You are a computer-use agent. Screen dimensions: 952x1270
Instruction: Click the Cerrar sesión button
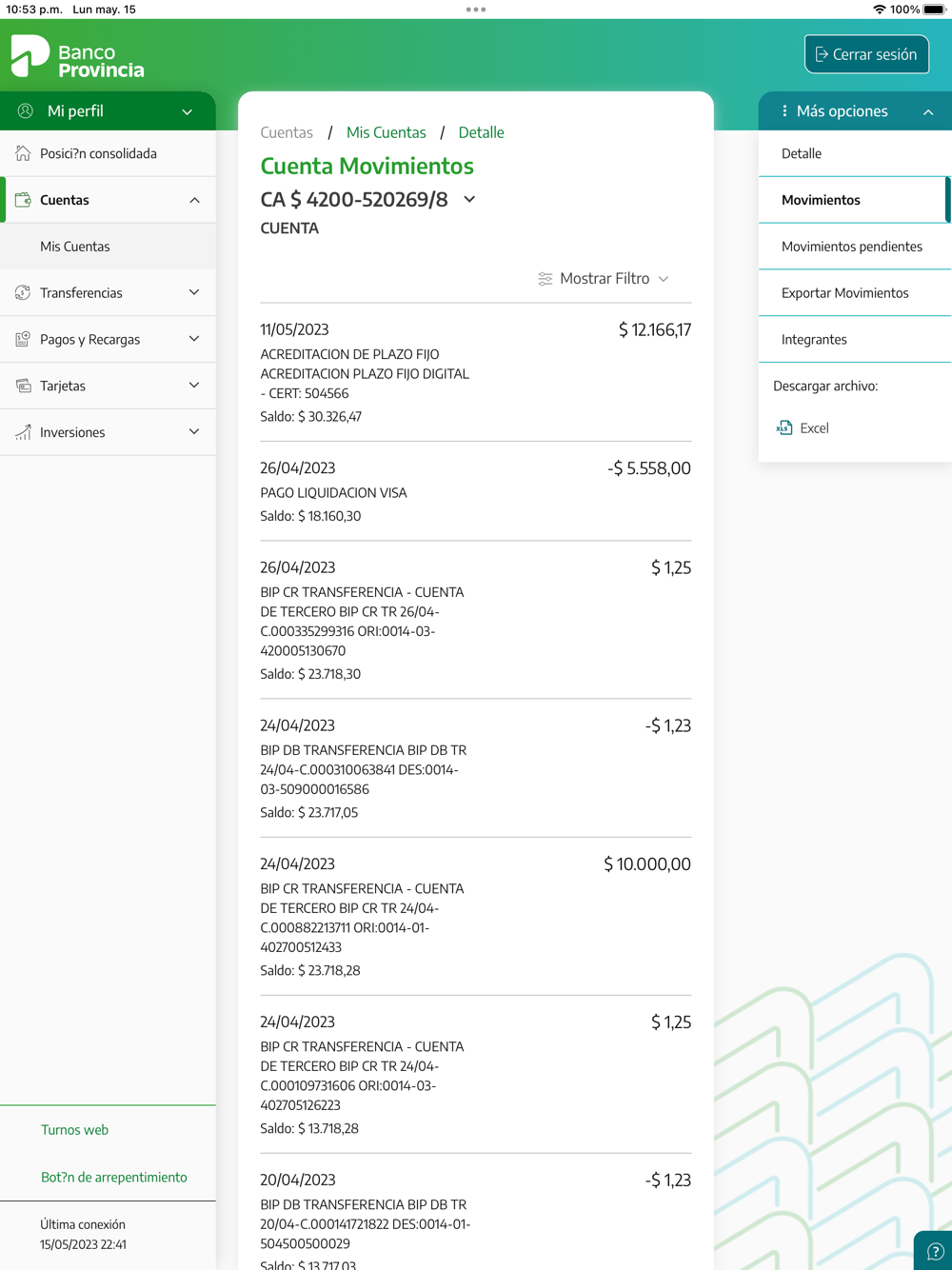(x=866, y=54)
